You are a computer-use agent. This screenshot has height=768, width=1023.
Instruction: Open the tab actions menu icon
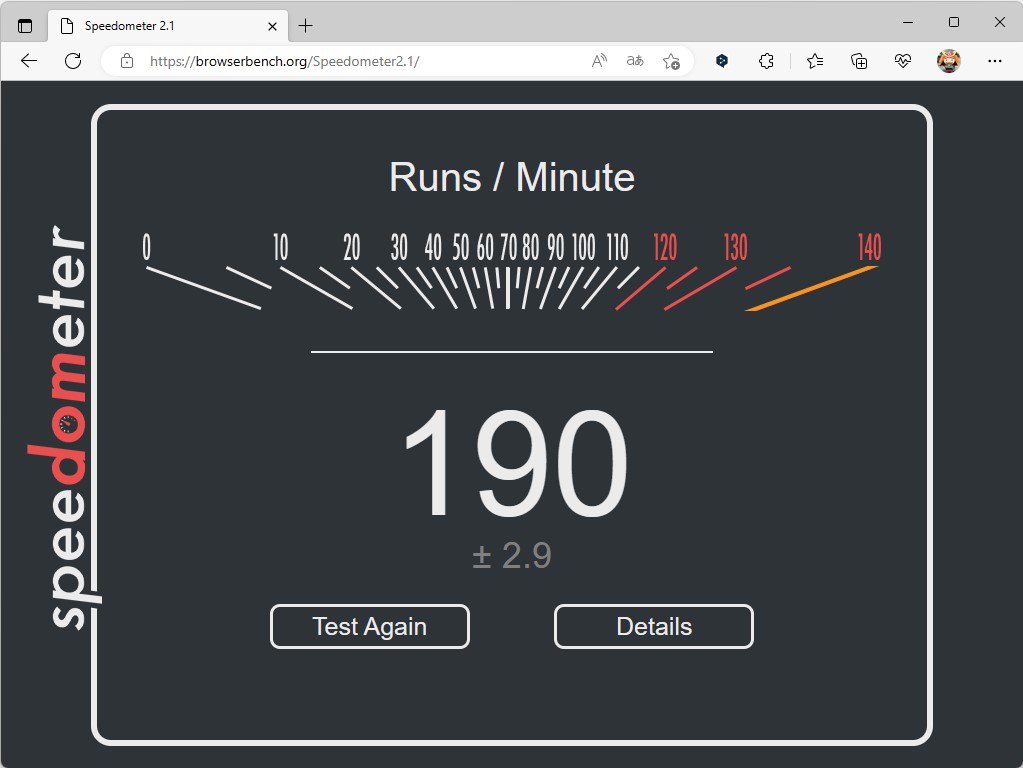click(25, 26)
